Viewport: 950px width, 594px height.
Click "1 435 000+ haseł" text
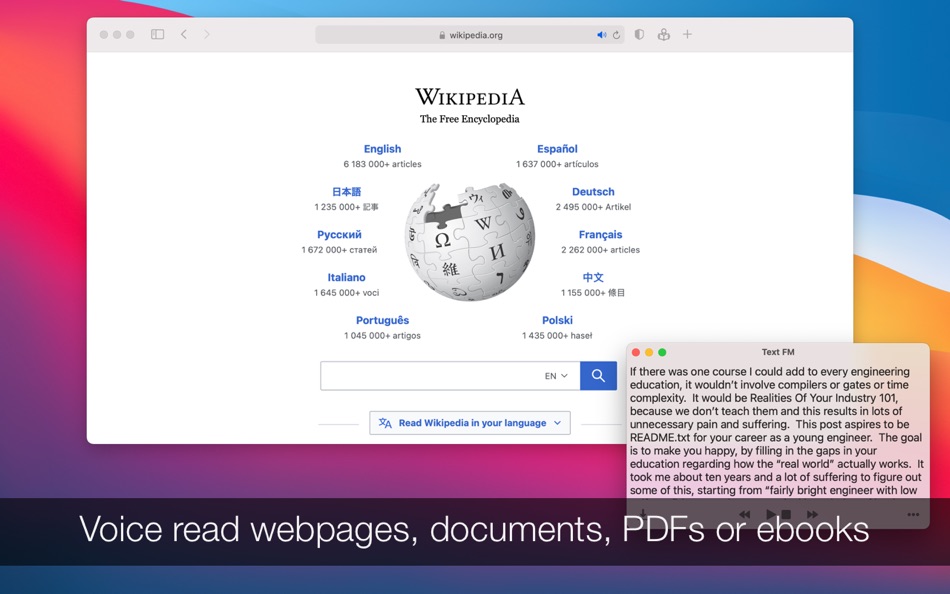click(x=557, y=336)
